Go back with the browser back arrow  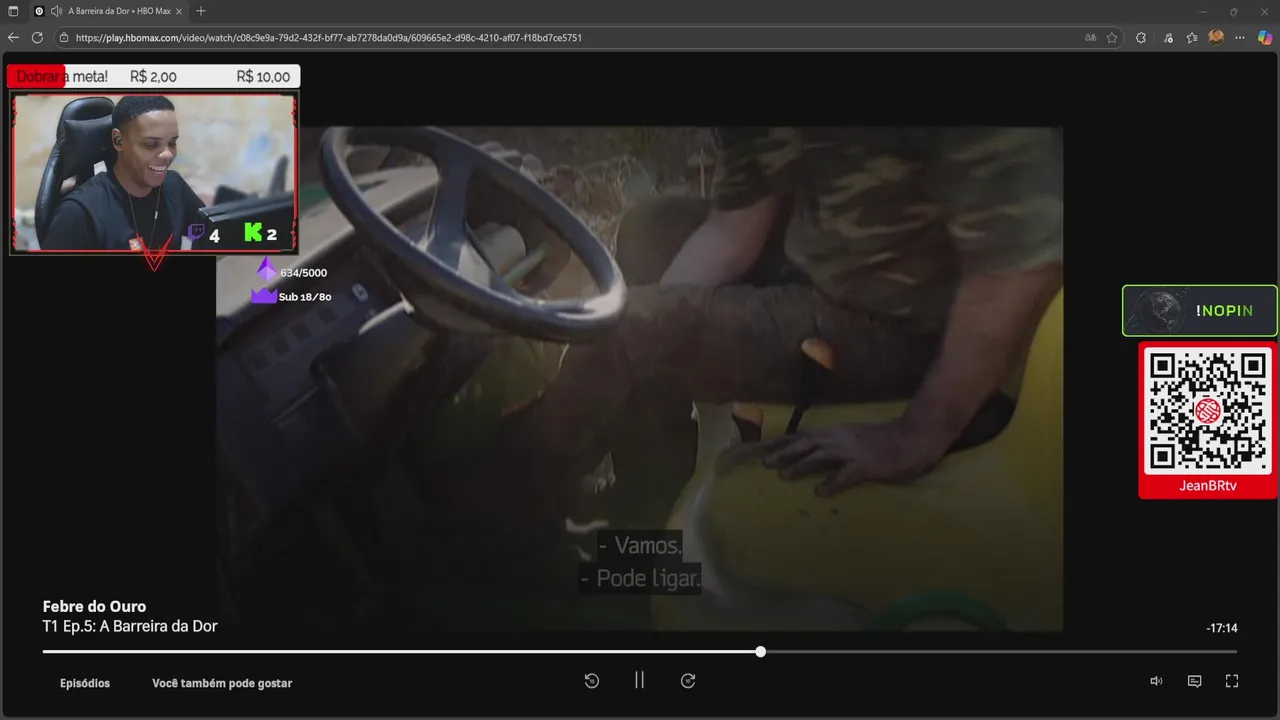pyautogui.click(x=13, y=37)
